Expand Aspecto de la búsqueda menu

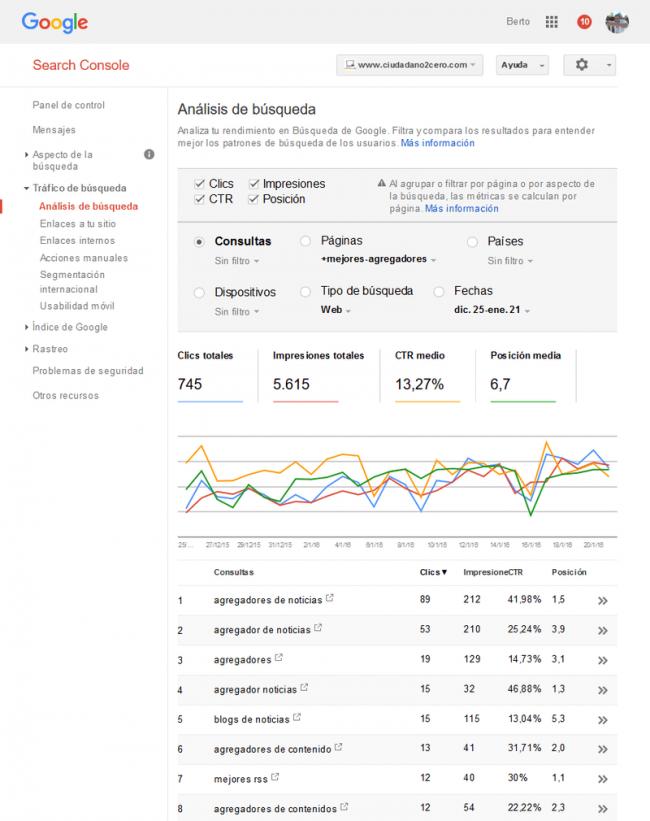click(27, 154)
